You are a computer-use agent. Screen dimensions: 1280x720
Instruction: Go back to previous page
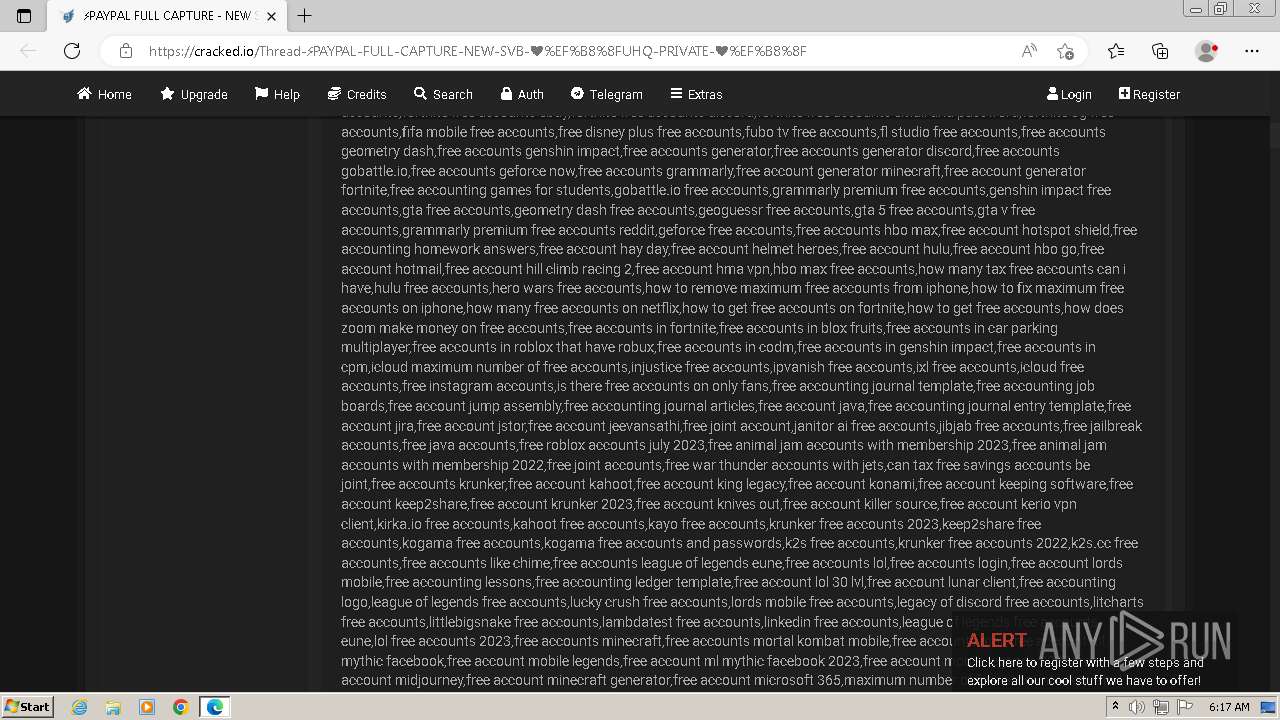28,51
